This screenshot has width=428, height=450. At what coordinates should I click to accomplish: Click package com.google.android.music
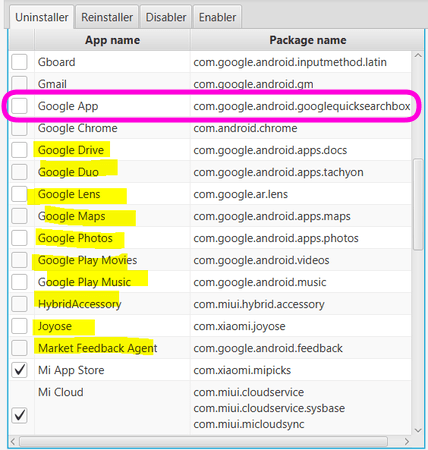tap(260, 282)
